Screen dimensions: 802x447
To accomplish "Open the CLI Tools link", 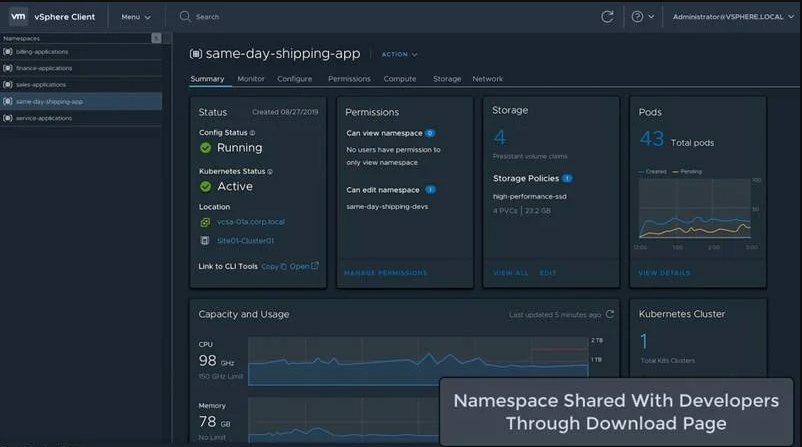I will click(x=304, y=266).
